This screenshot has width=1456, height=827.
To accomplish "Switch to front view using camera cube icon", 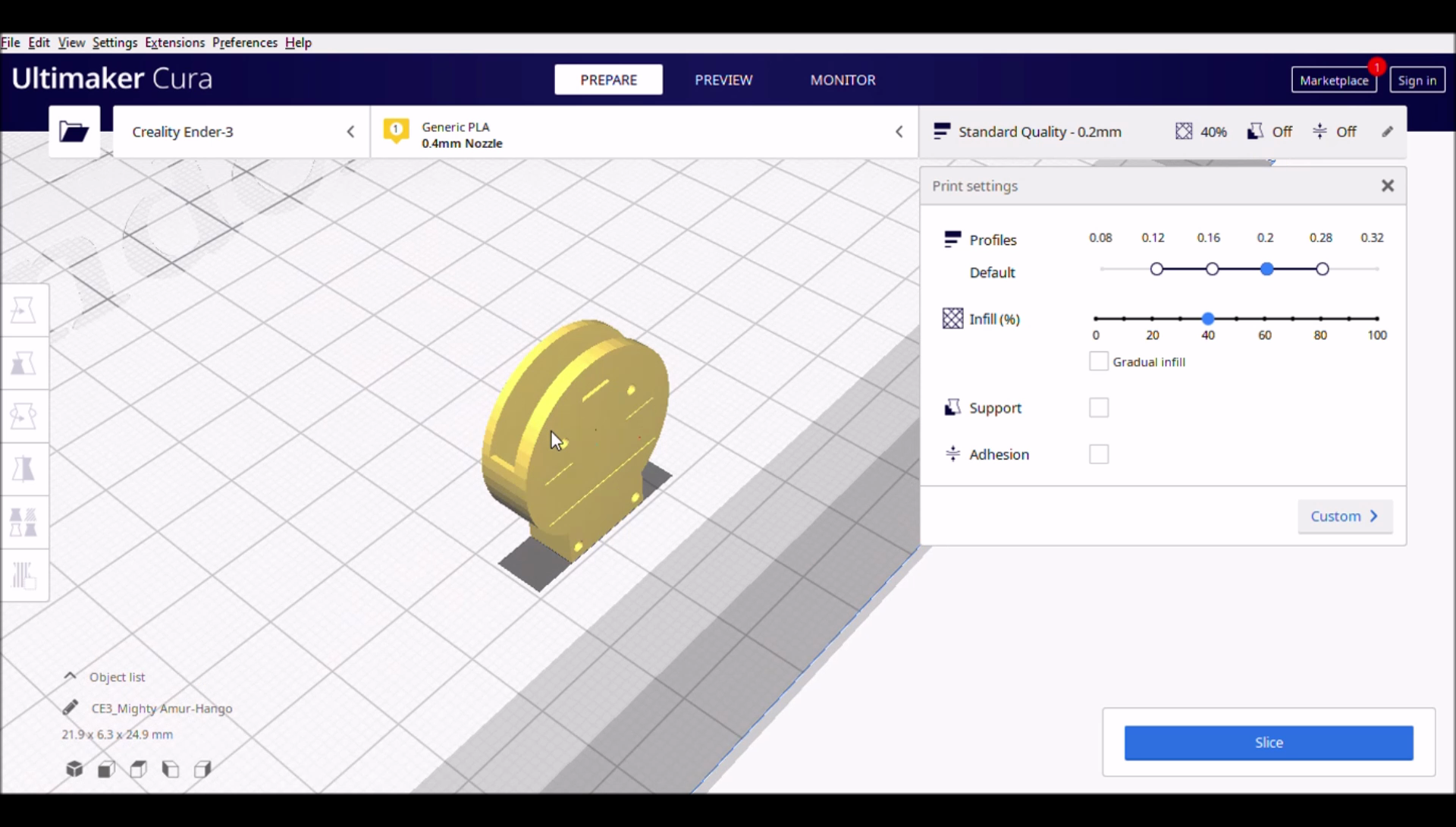I will [x=106, y=769].
